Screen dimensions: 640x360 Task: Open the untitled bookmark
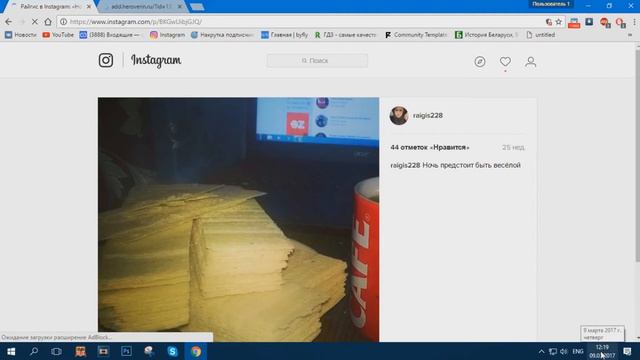point(541,35)
